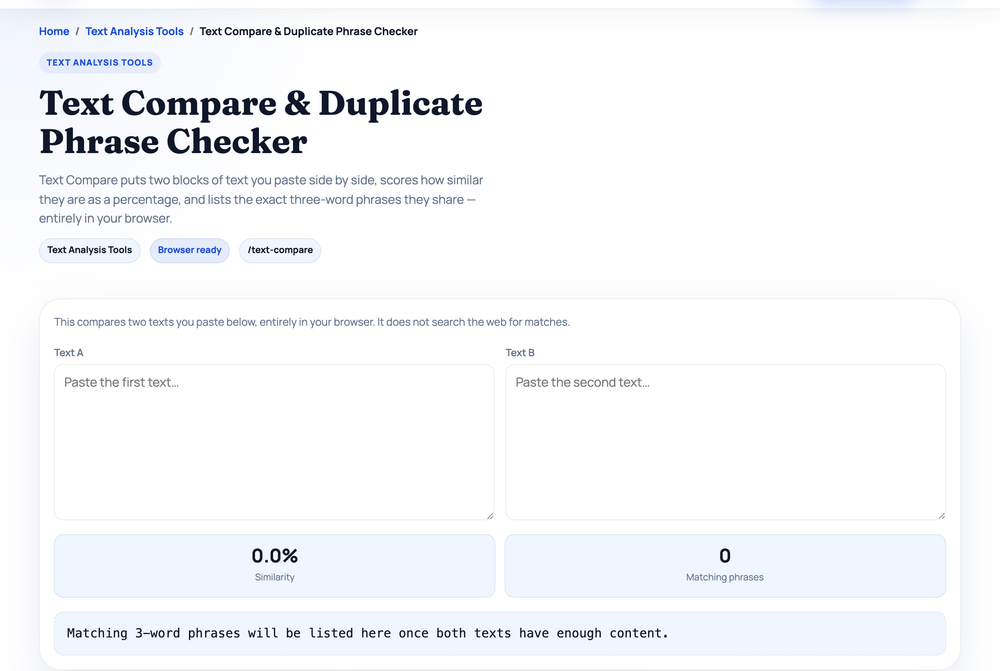
Task: Click the TEXT ANALYSIS TOOLS category badge
Action: 99,63
